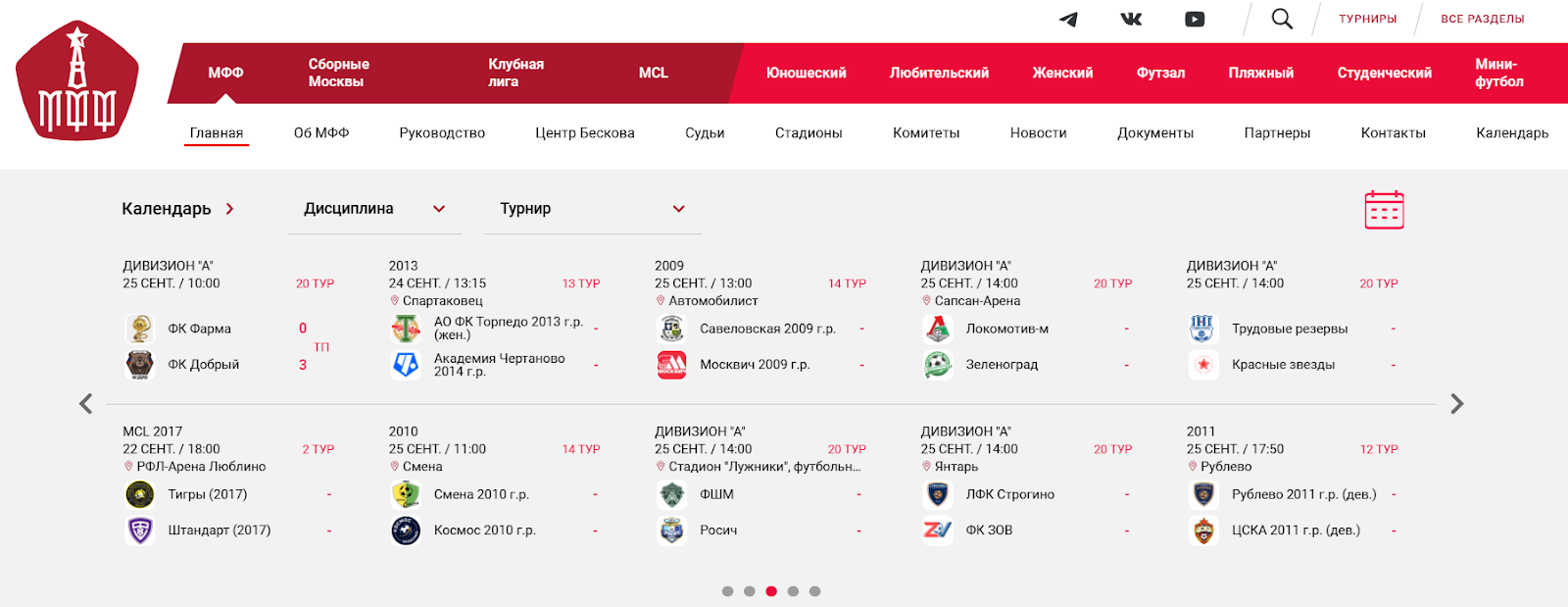This screenshot has height=607, width=1568.
Task: Click the Космос 2010 team logo
Action: [406, 531]
